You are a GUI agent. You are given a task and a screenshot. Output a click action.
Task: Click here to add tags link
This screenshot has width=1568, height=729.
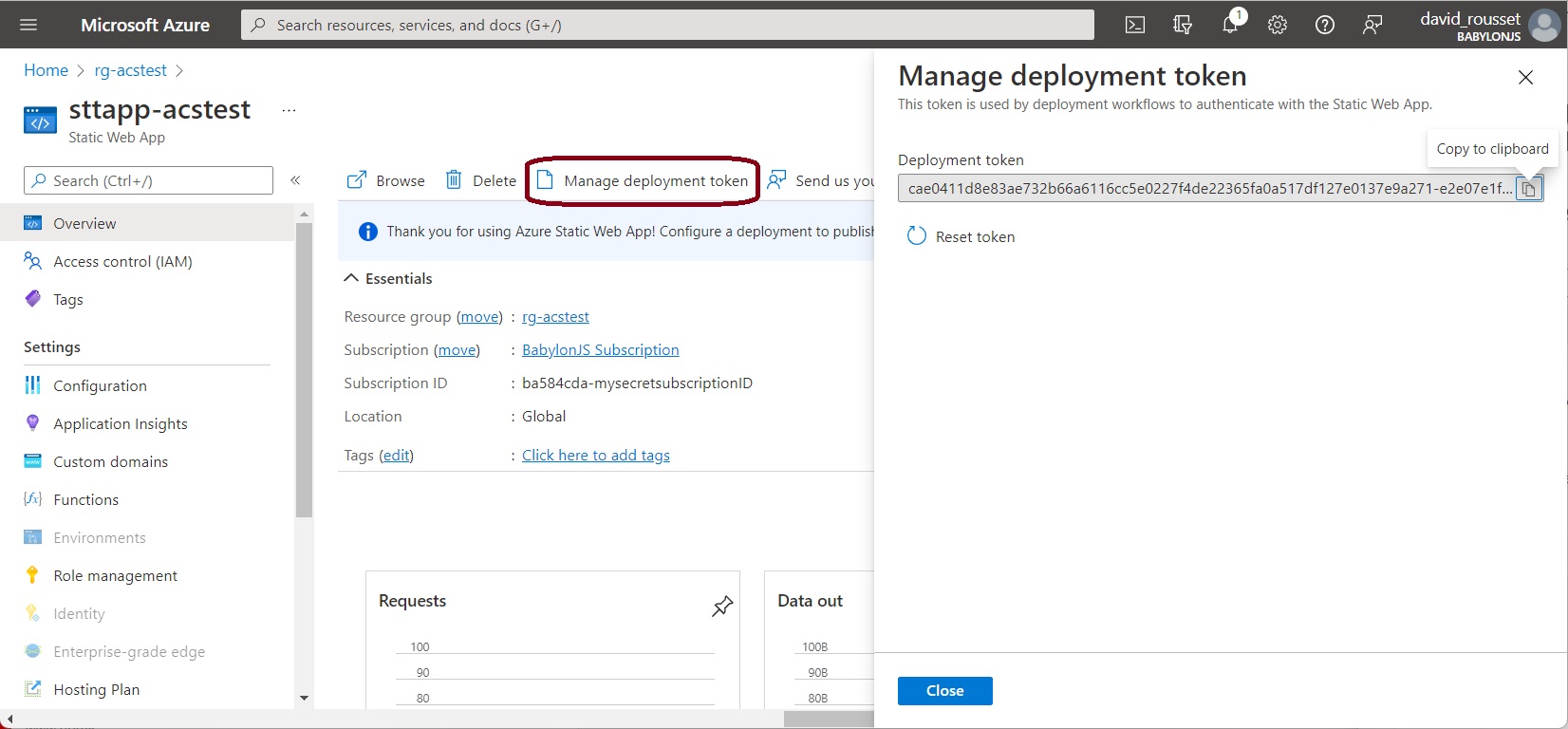click(x=595, y=456)
